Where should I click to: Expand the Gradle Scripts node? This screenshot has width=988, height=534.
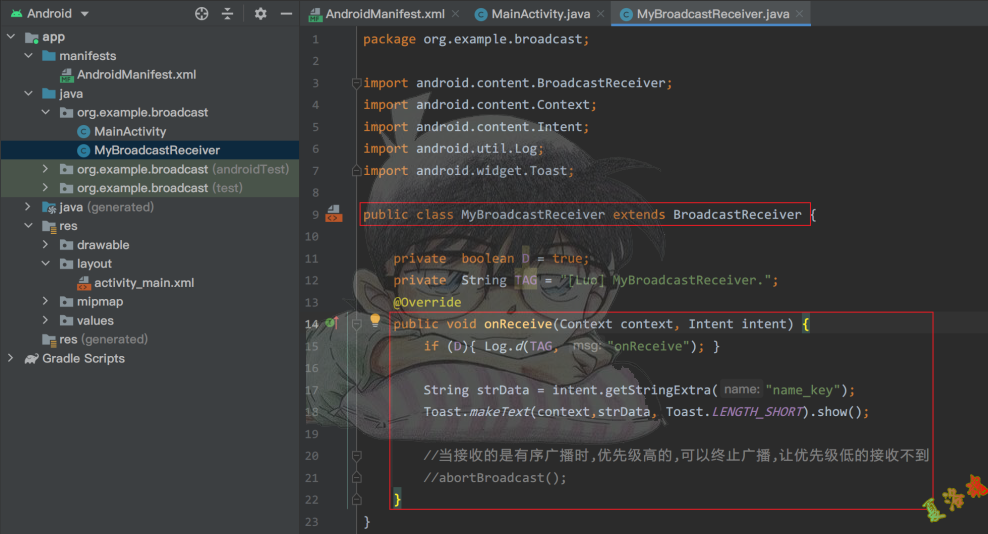pos(11,358)
